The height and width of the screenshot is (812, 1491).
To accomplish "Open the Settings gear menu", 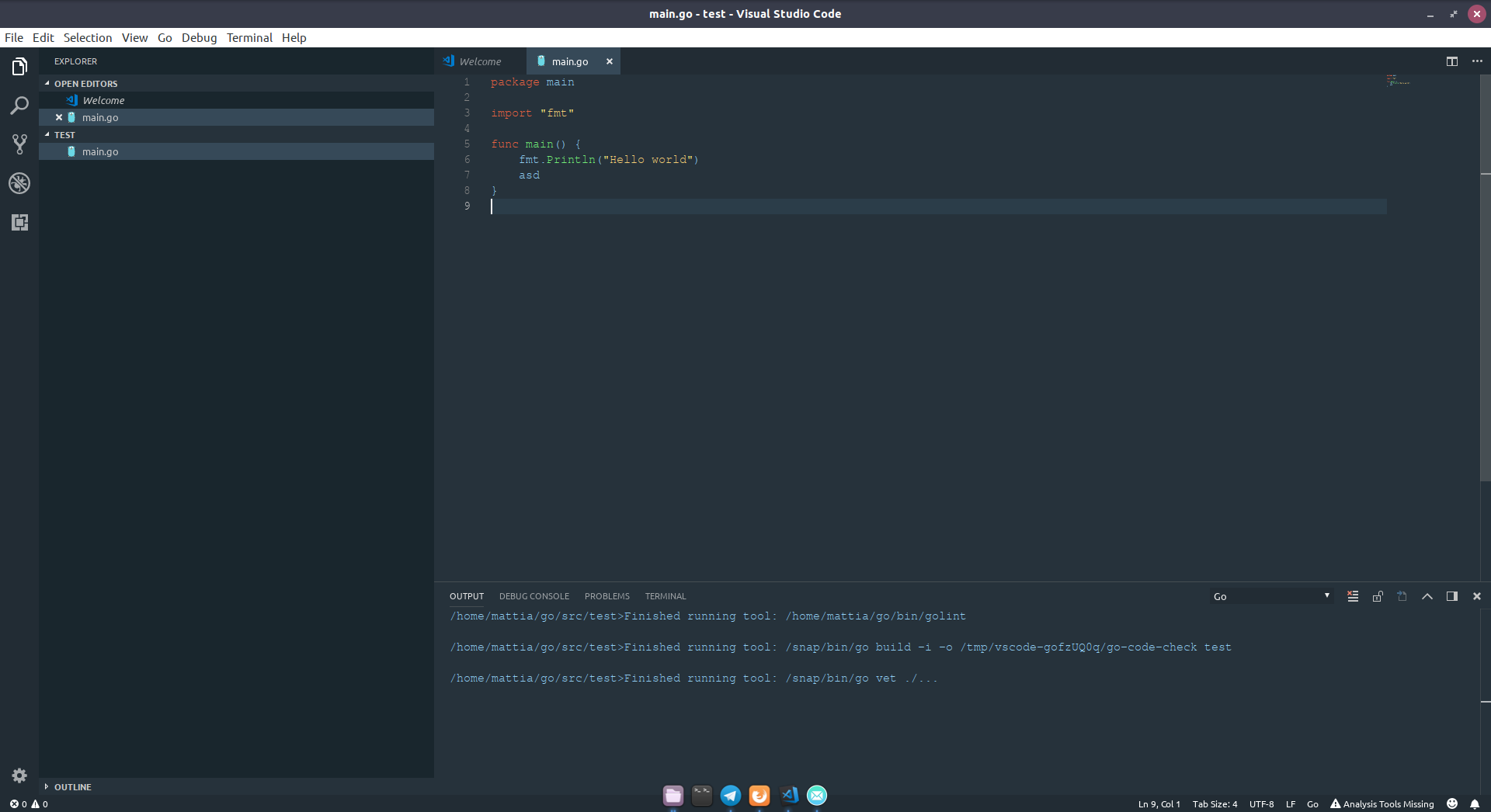I will pyautogui.click(x=19, y=776).
